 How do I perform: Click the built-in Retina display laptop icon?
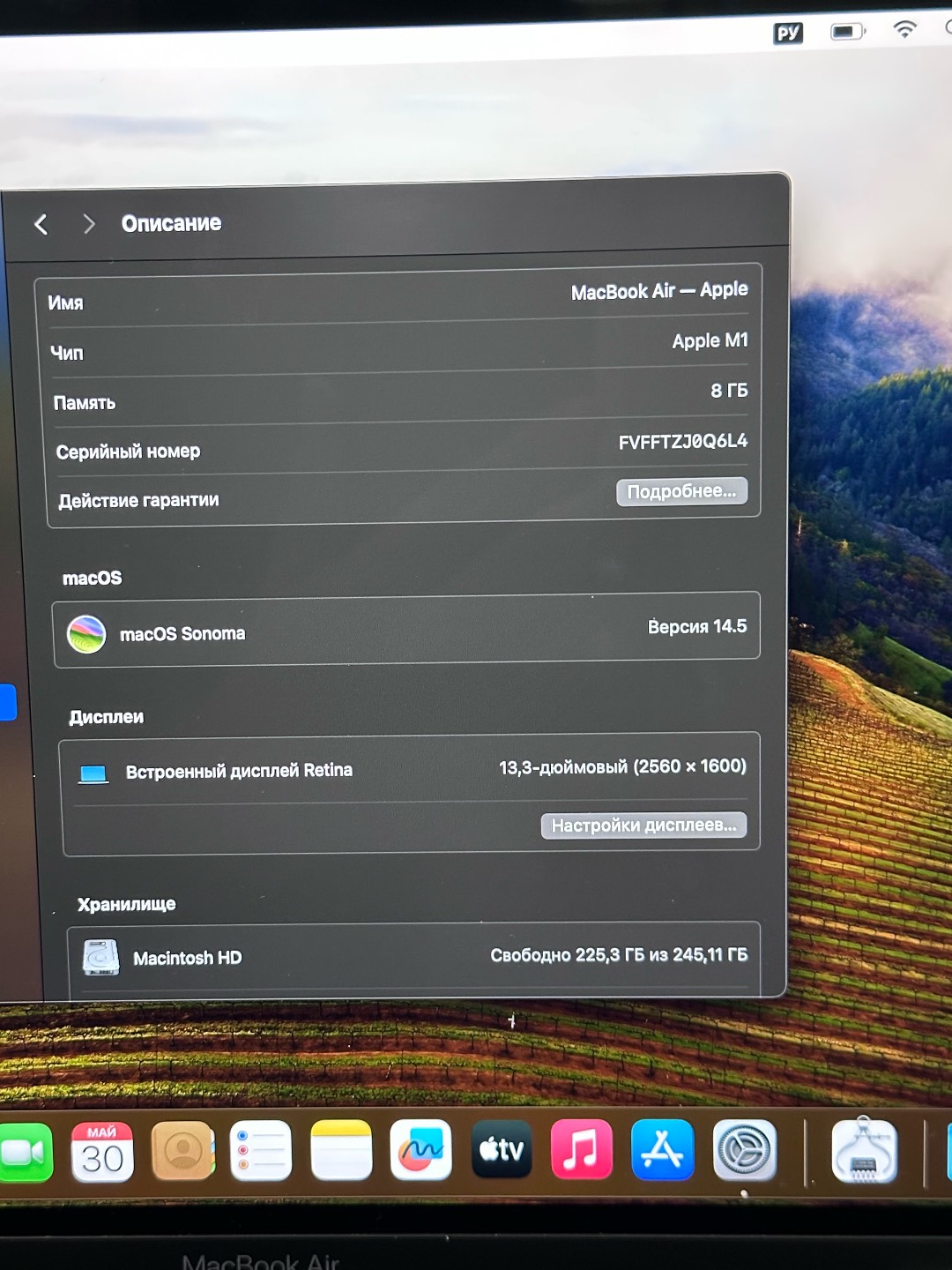[x=93, y=774]
